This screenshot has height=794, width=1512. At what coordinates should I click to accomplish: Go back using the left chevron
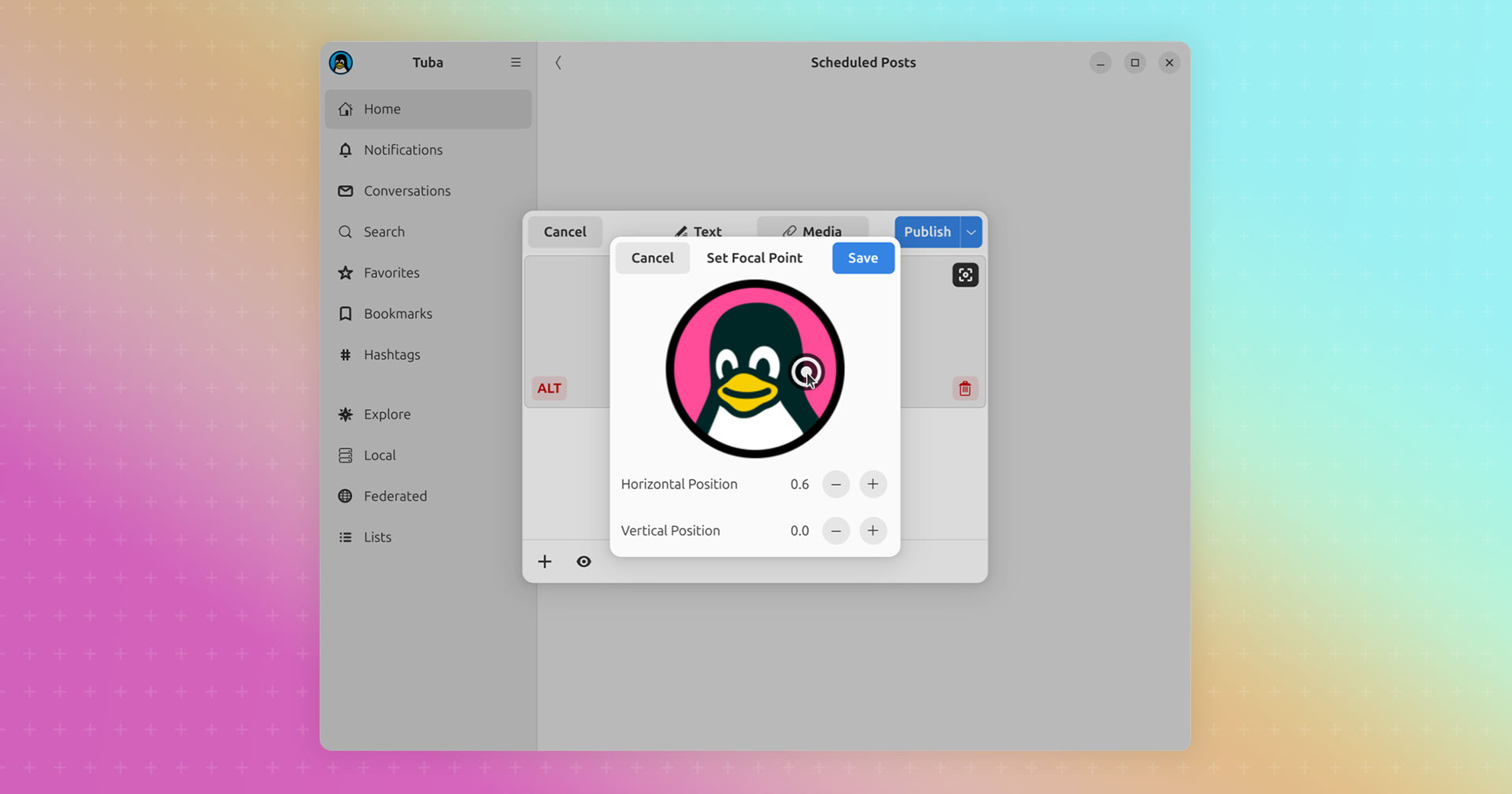[x=558, y=62]
